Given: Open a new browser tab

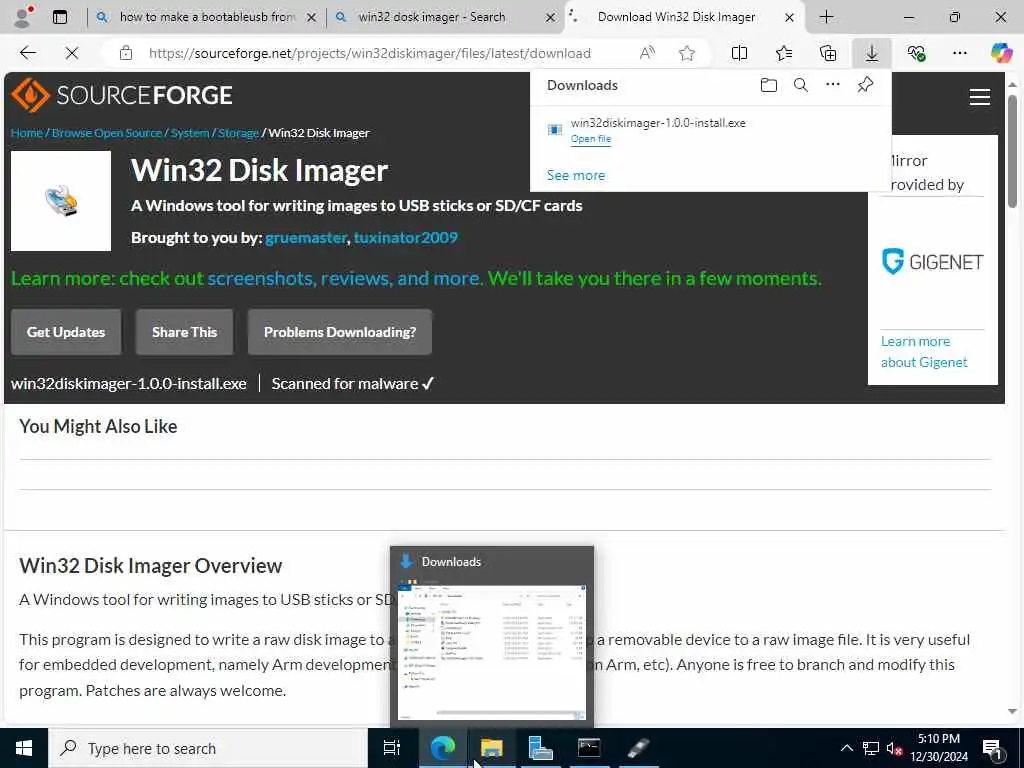Looking at the screenshot, I should coord(826,17).
